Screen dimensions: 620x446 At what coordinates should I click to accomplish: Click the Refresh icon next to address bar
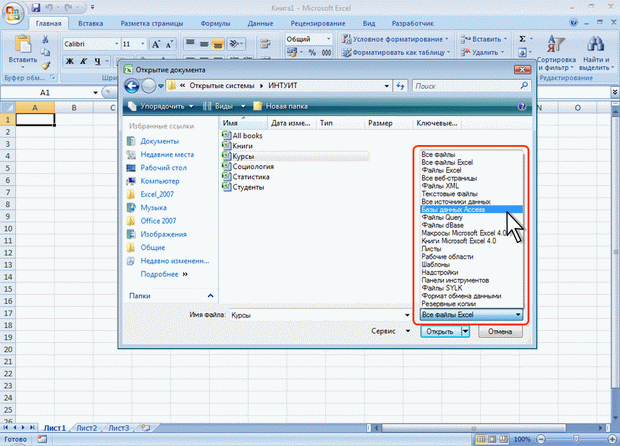click(400, 86)
